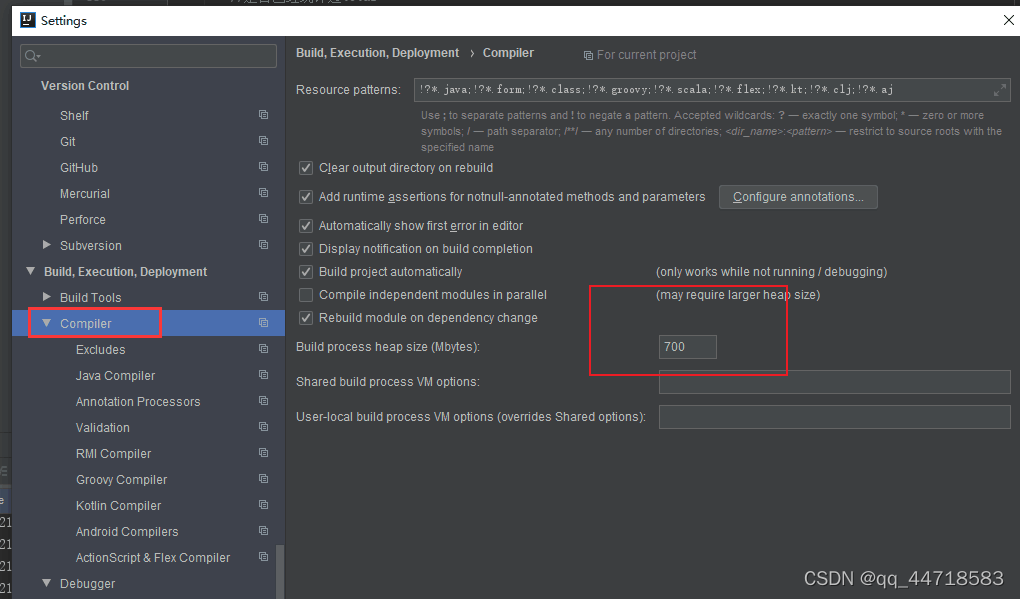1020x599 pixels.
Task: Click the icon next to Kotlin Compiler
Action: pyautogui.click(x=263, y=505)
